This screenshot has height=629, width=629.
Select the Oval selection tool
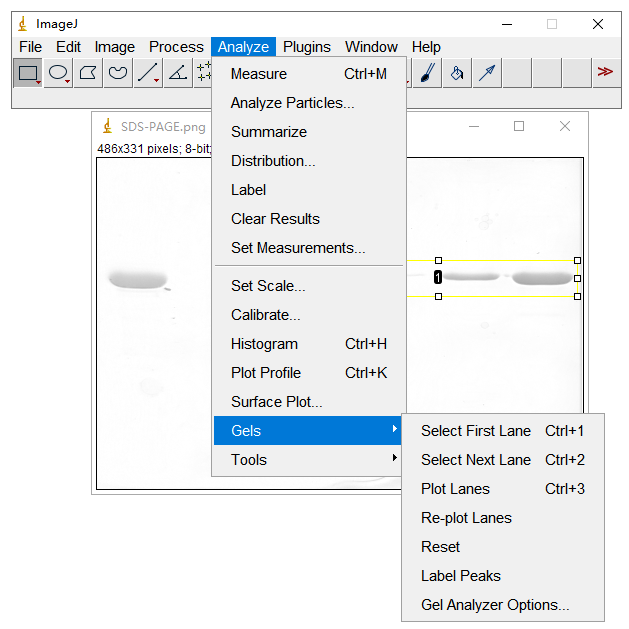[58, 72]
